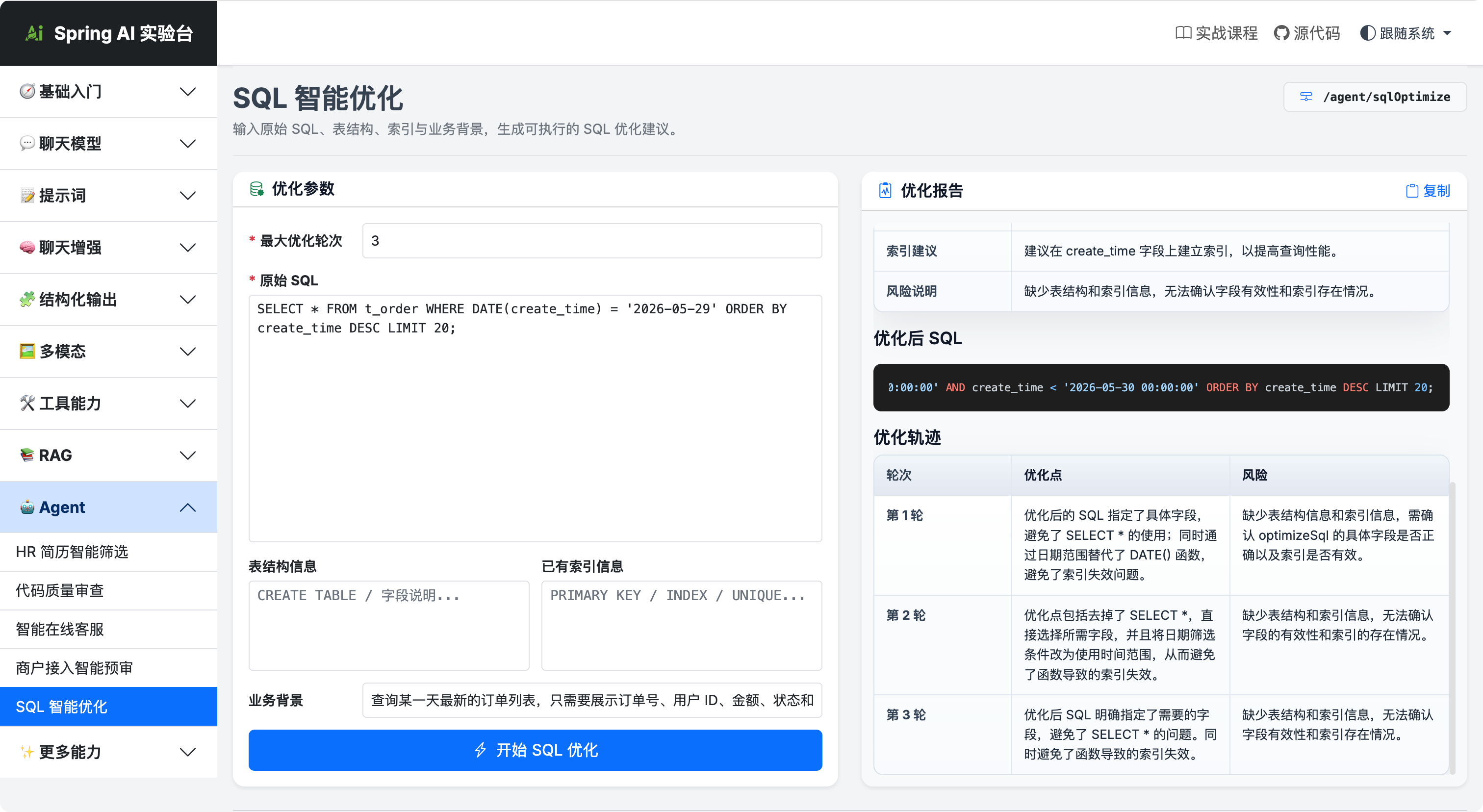Click the robot icon next to Agent

pos(26,507)
